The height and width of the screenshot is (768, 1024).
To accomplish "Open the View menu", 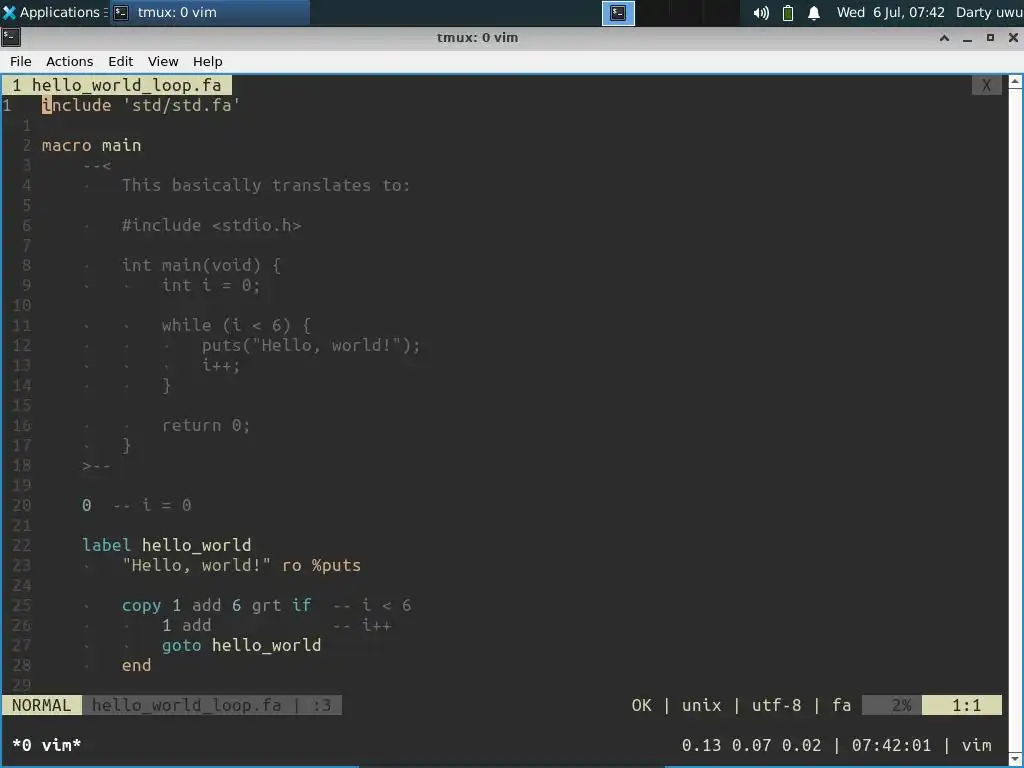I will (163, 61).
